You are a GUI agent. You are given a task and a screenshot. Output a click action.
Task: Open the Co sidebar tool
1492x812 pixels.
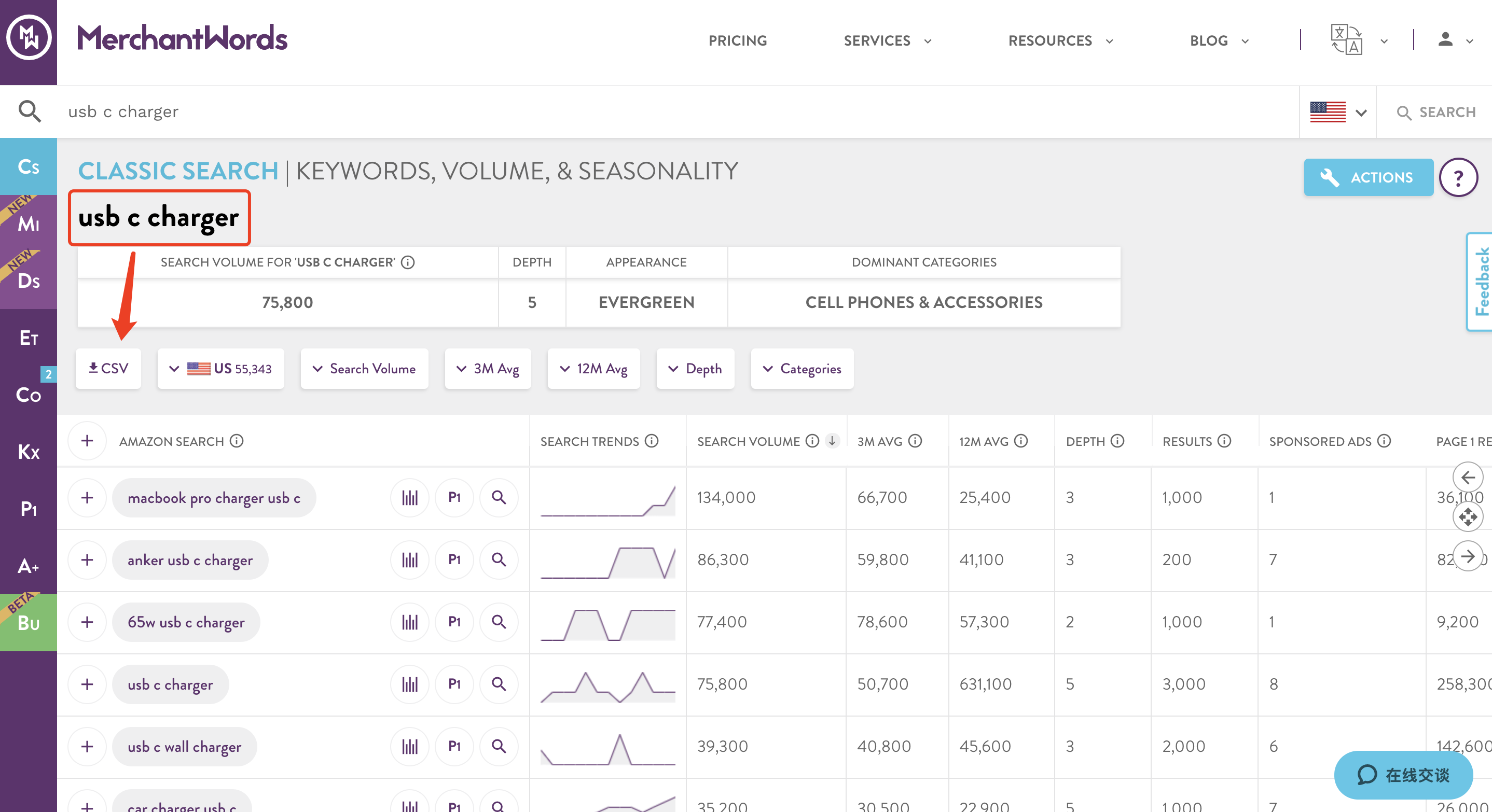29,395
